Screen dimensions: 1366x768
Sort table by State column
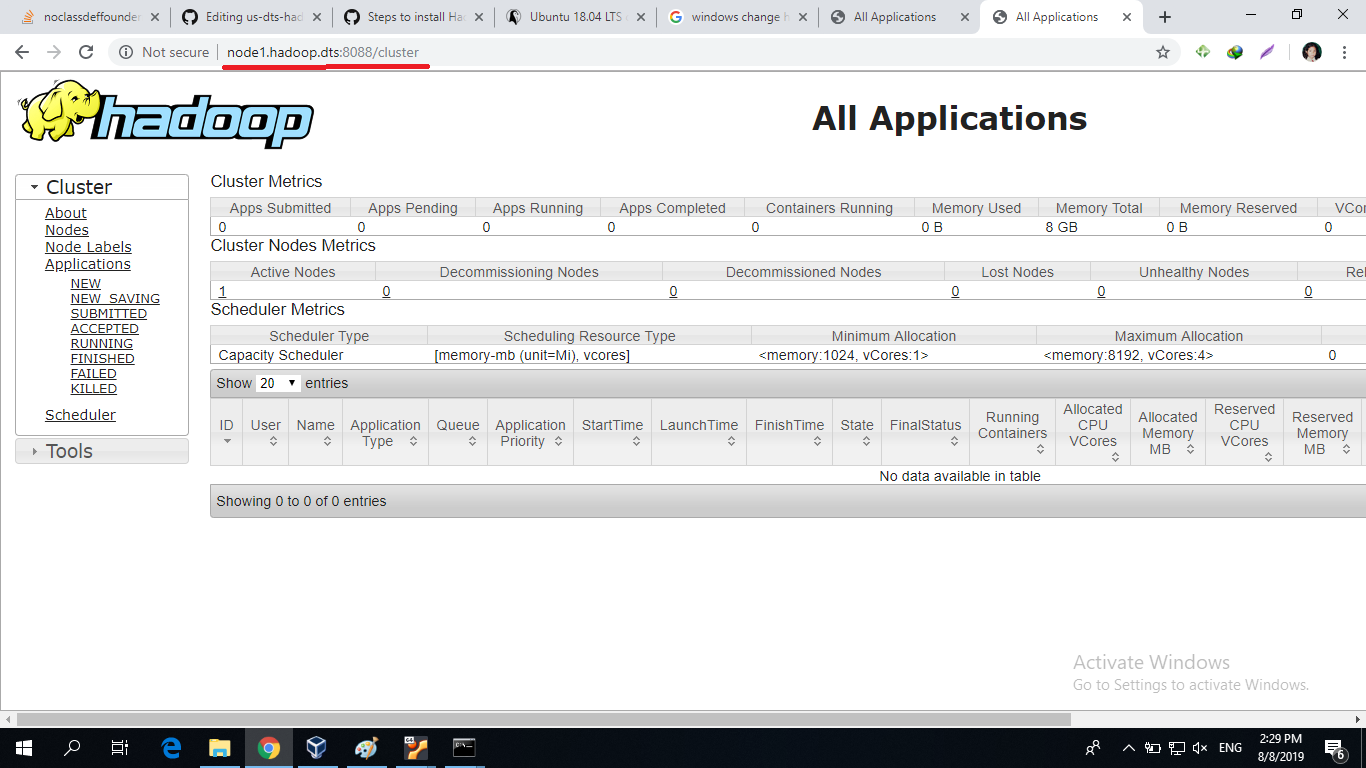click(x=857, y=432)
